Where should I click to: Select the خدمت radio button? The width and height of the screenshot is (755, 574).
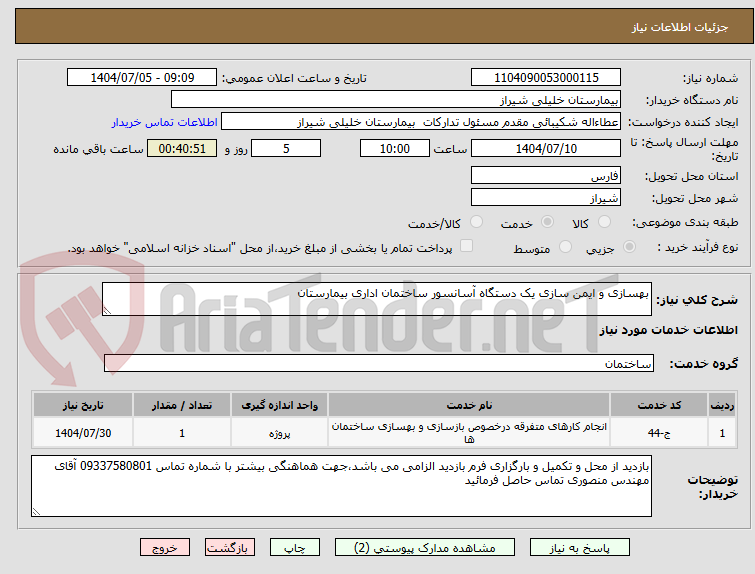[x=547, y=222]
